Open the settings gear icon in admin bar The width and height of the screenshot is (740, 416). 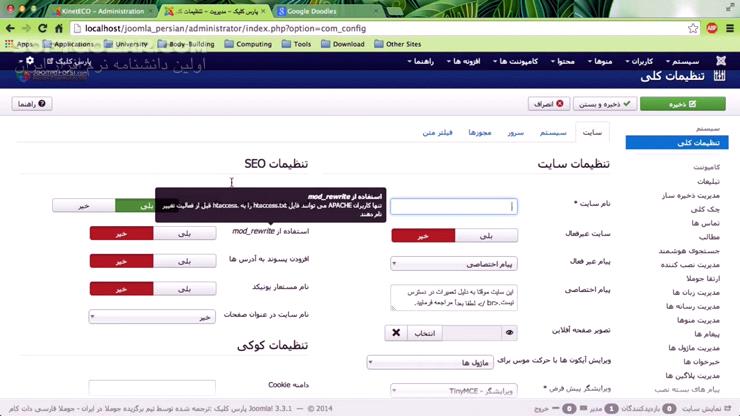click(x=30, y=60)
